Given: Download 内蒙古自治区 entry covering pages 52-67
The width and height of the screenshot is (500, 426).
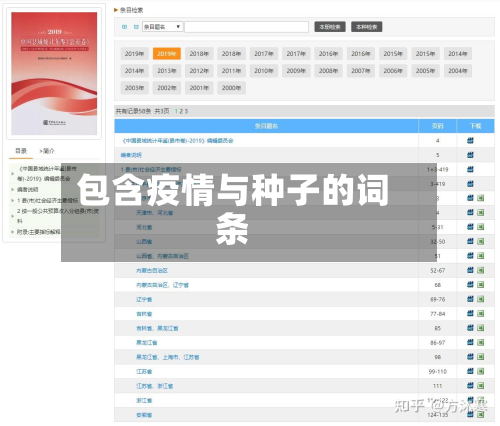Looking at the screenshot, I should (470, 270).
